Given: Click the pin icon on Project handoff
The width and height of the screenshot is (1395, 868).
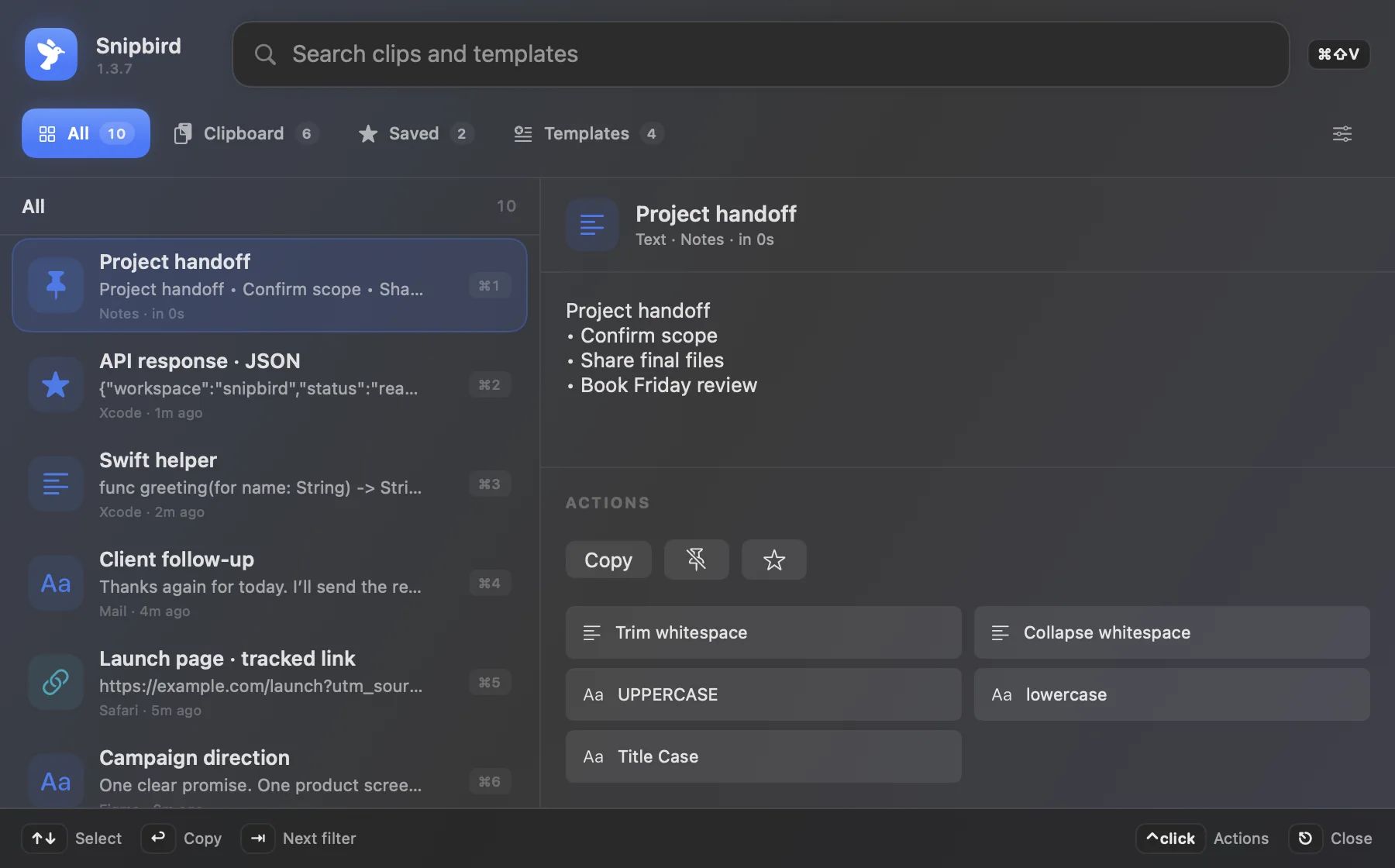Looking at the screenshot, I should 56,285.
